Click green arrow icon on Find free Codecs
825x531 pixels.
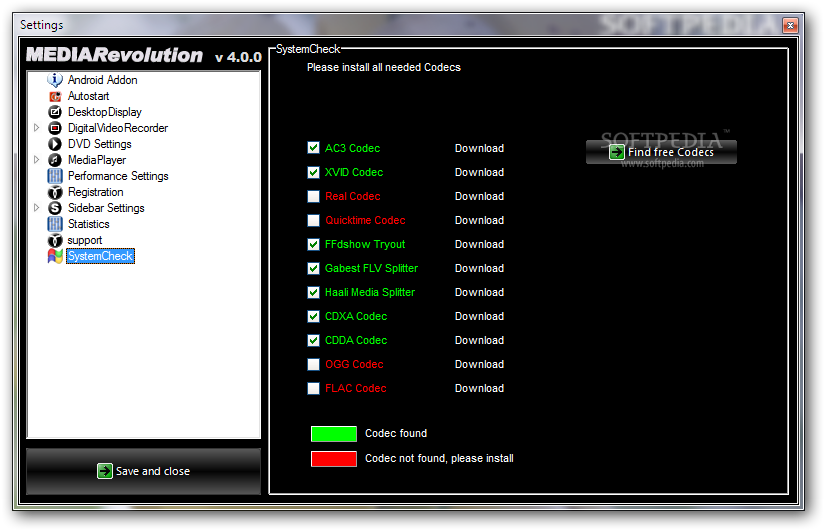(617, 152)
